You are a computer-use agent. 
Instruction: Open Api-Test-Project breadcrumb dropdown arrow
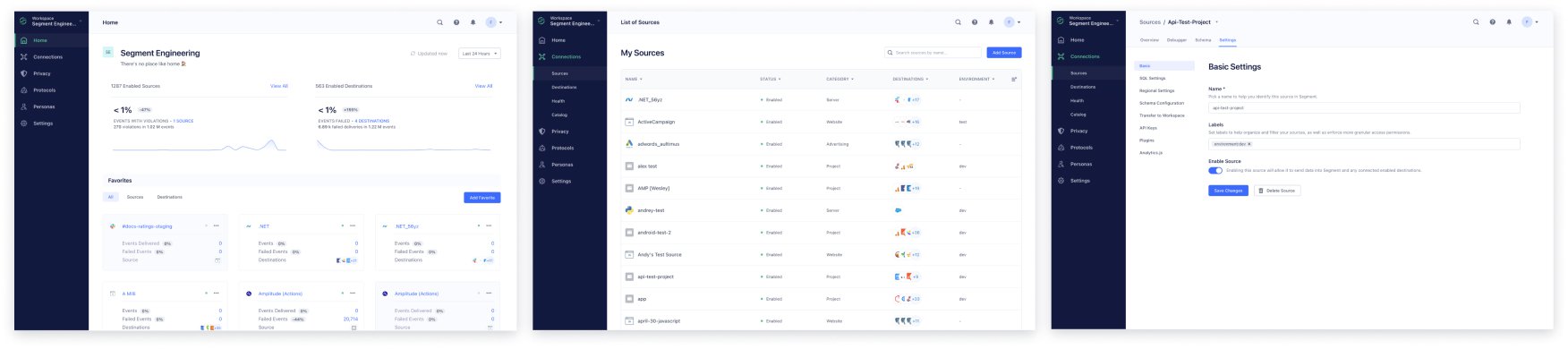click(x=1217, y=22)
